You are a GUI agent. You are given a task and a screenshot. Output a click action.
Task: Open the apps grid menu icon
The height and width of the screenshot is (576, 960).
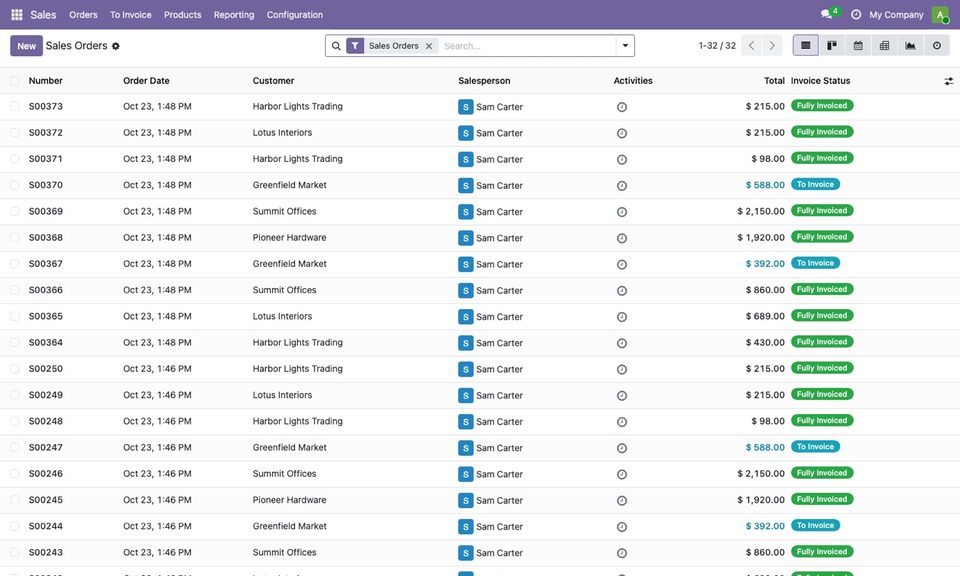click(17, 15)
